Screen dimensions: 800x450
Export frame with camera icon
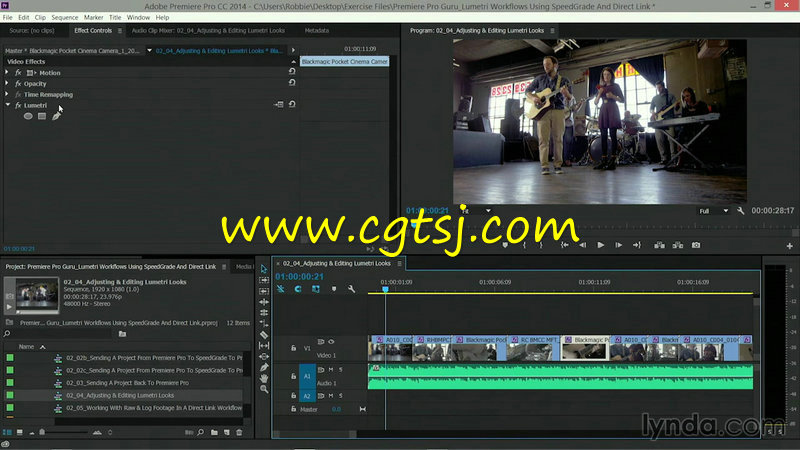[696, 245]
